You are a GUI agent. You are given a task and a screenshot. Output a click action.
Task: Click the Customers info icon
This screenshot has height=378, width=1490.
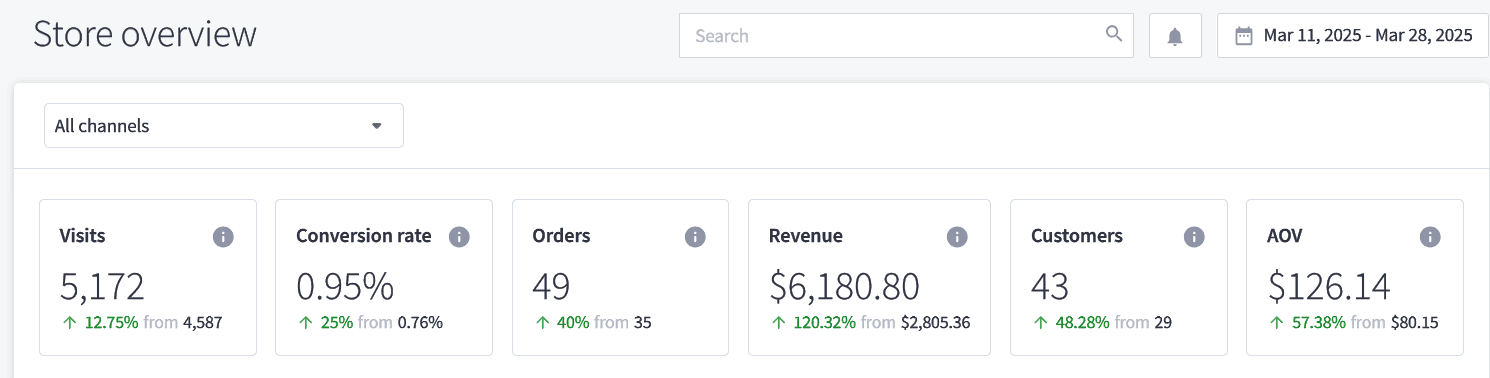pyautogui.click(x=1194, y=237)
